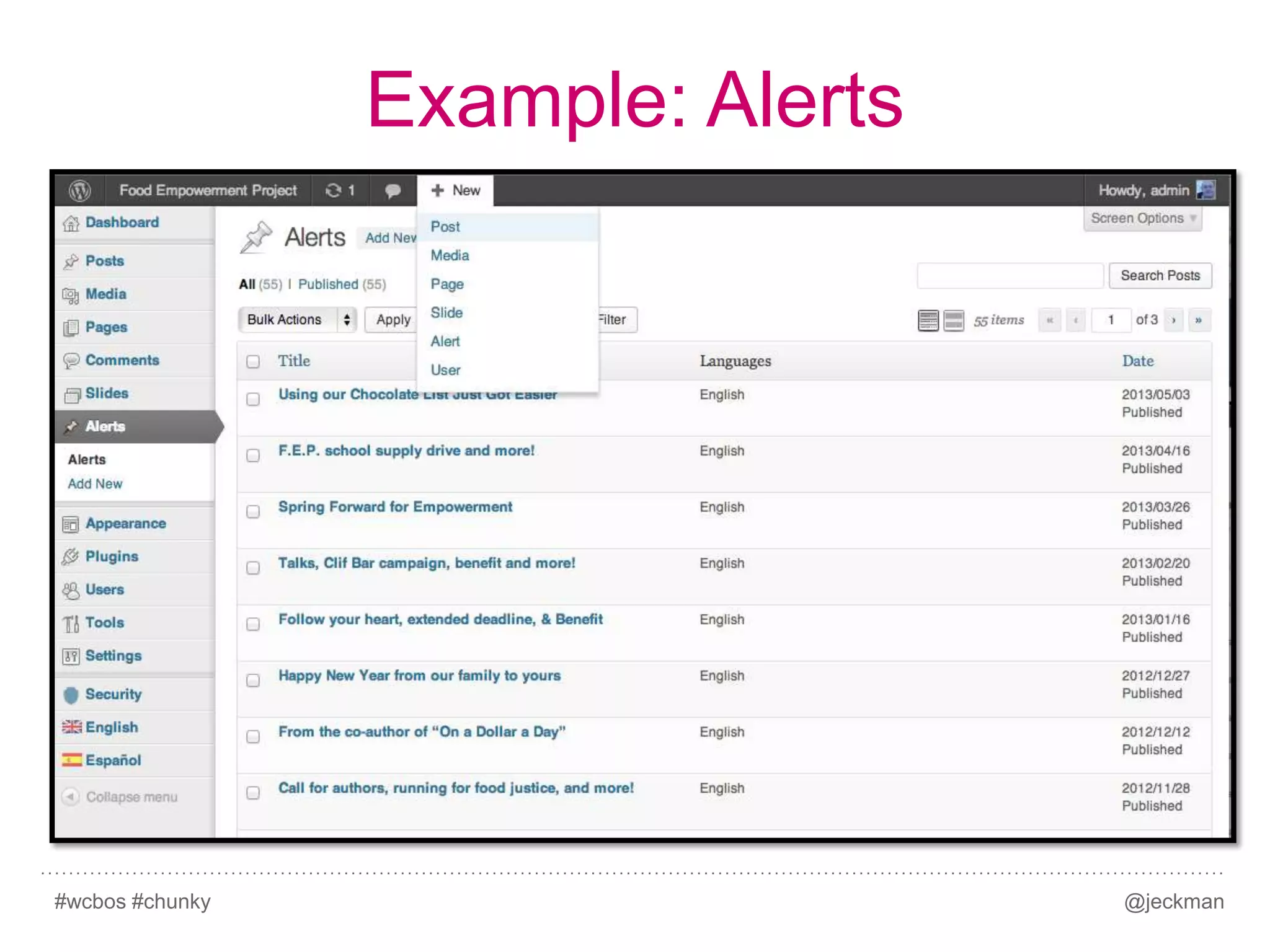Image resolution: width=1270 pixels, height=952 pixels.
Task: Check the Using our Chocolate List row
Action: 253,399
